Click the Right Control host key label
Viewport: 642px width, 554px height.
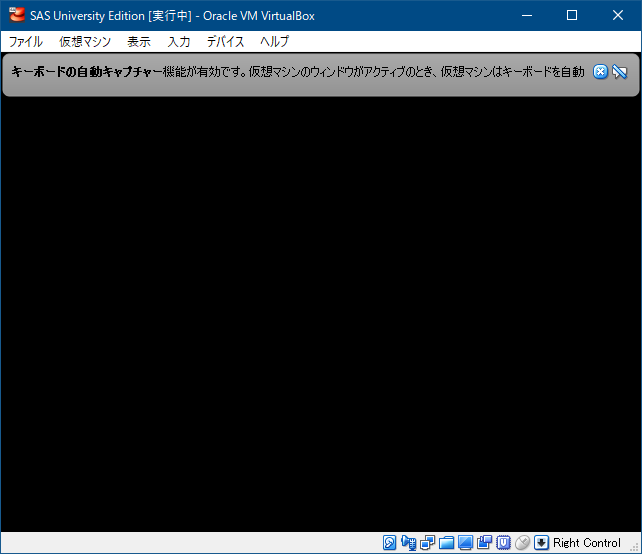tap(587, 543)
